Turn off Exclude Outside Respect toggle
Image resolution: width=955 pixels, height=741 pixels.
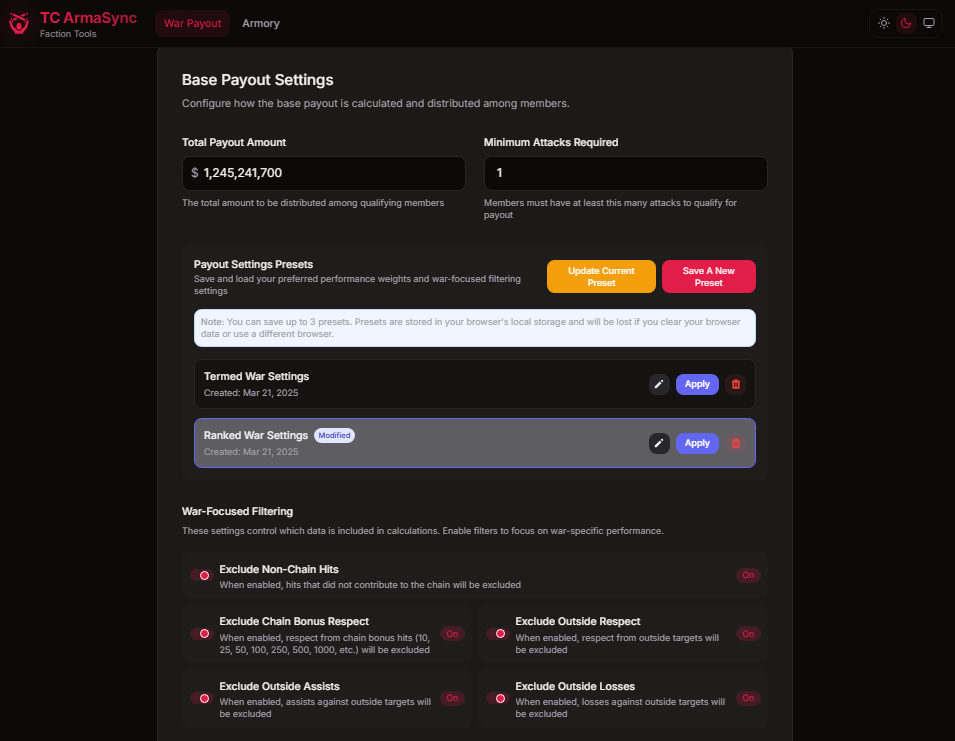point(497,634)
